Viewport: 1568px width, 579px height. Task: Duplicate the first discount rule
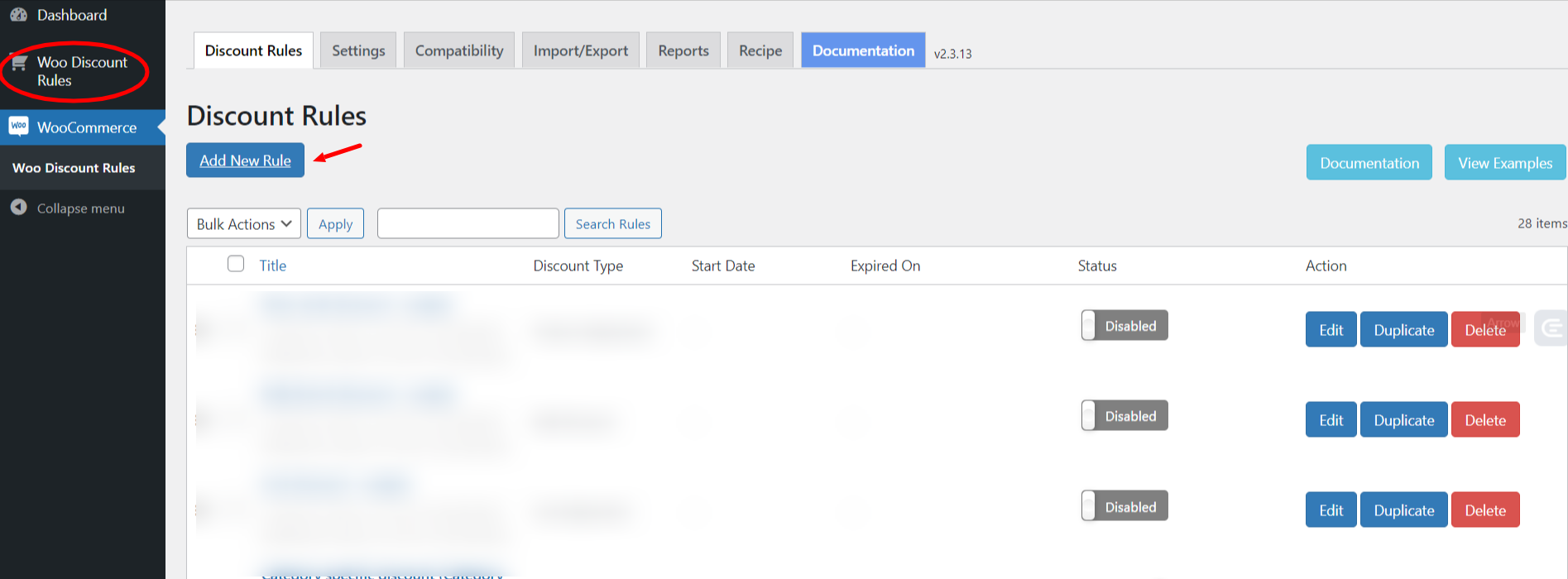click(x=1404, y=329)
